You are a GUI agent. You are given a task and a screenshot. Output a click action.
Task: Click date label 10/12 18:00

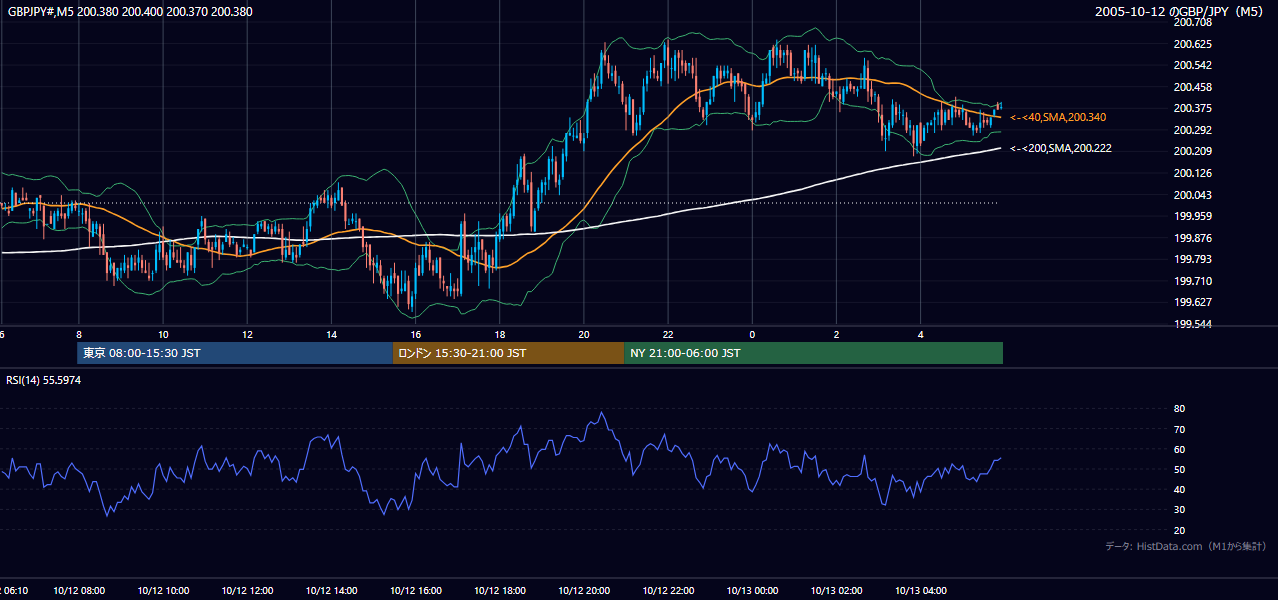click(x=500, y=591)
